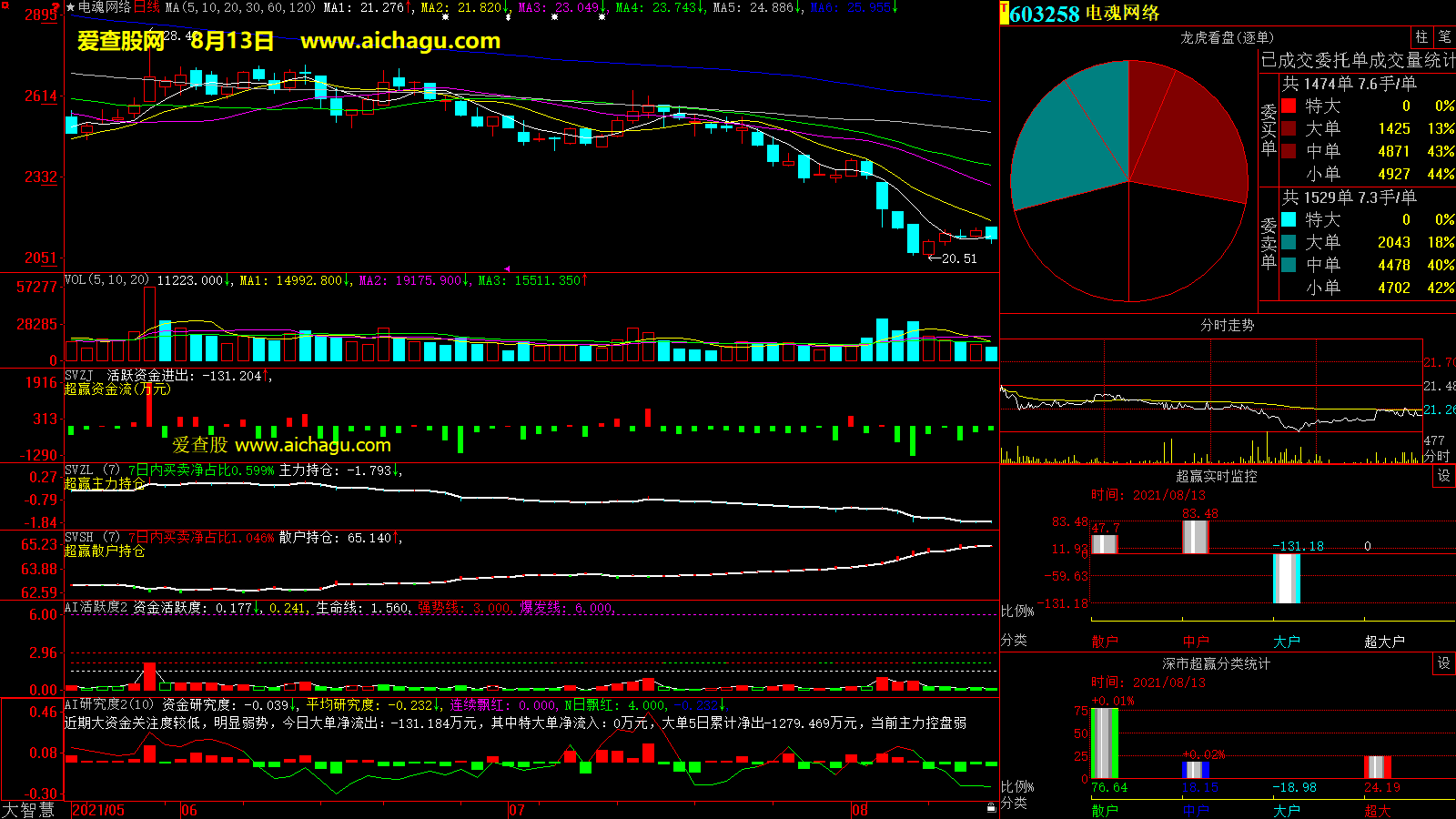Image resolution: width=1456 pixels, height=819 pixels.
Task: Click the MA(5,10,20,30,60,120) indicator parameters
Action: (241, 7)
